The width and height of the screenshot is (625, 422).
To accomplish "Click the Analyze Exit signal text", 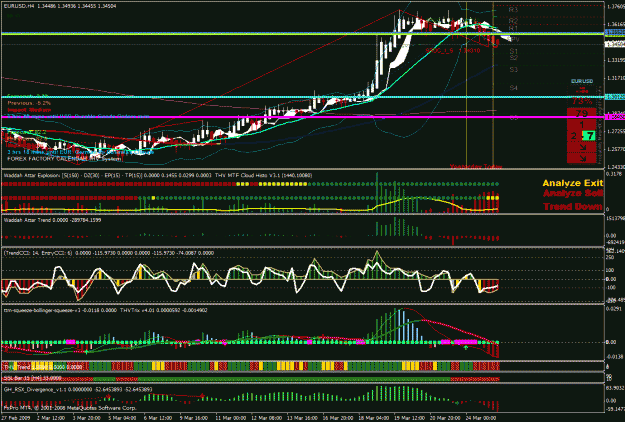I will (572, 183).
